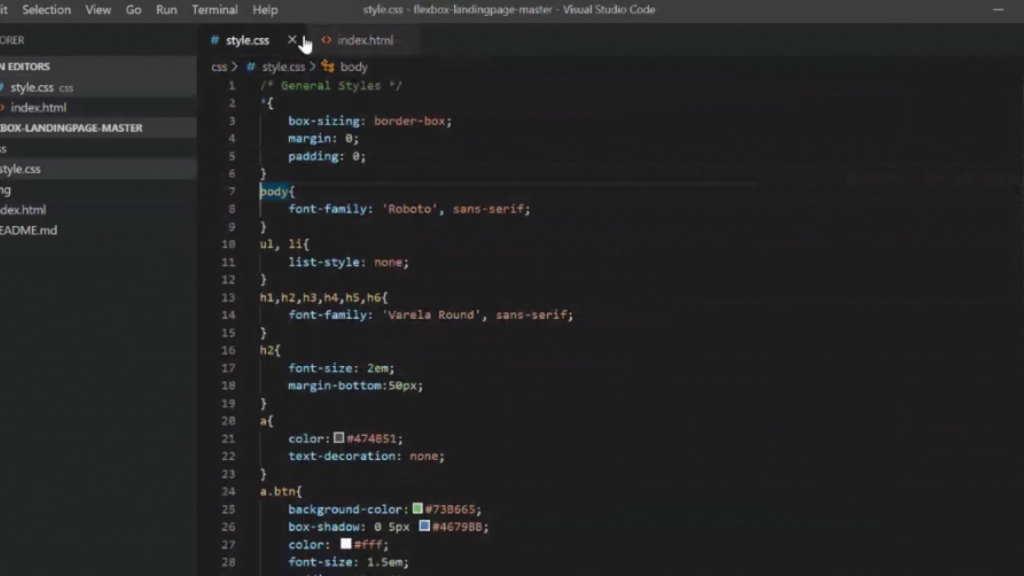Open the blue #4679BB color swatch
This screenshot has height=576, width=1024.
click(x=425, y=526)
